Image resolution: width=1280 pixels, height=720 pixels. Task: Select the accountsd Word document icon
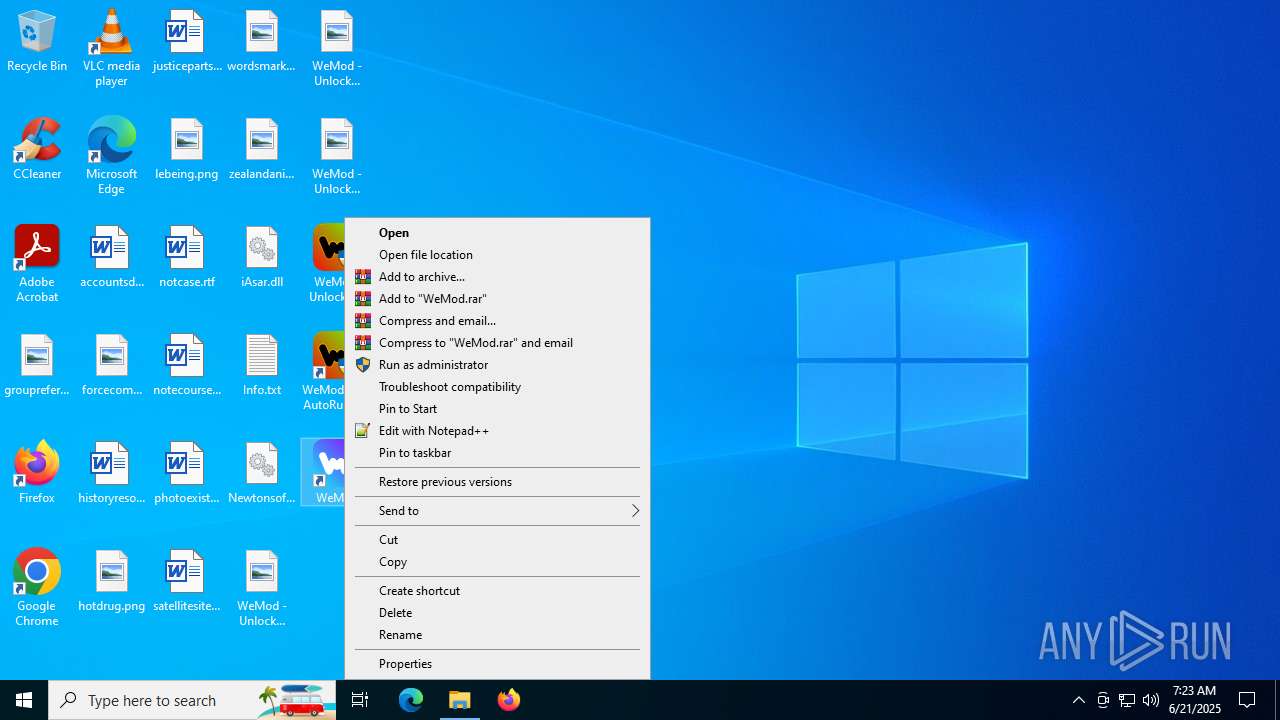(x=111, y=258)
